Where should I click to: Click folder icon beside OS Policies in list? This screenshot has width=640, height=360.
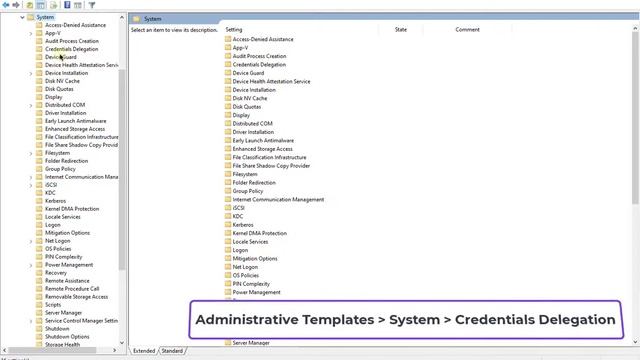tap(228, 275)
